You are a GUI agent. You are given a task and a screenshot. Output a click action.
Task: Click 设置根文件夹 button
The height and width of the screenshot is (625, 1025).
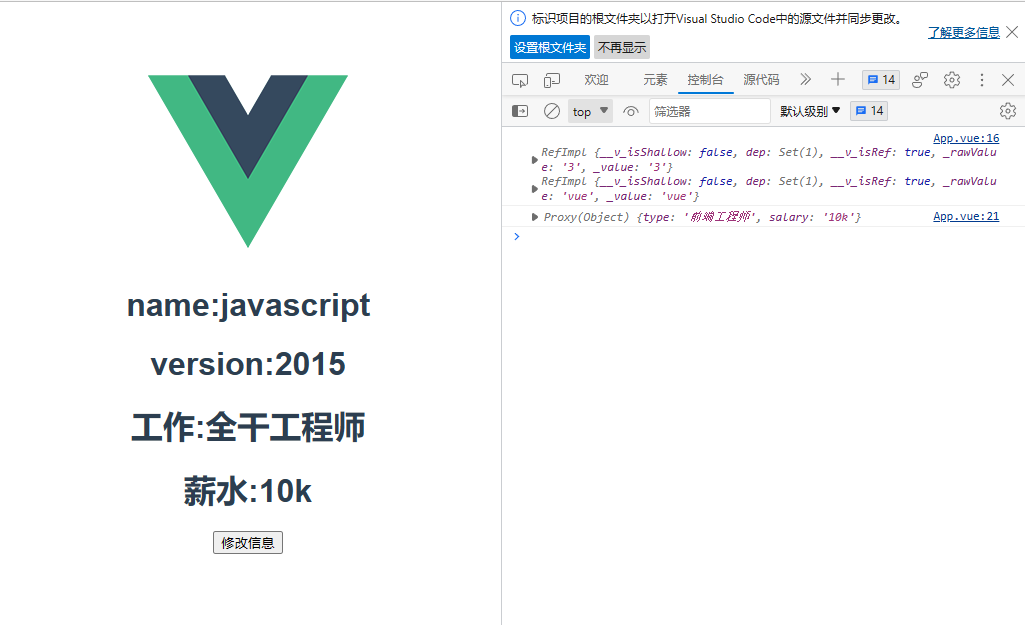point(550,47)
